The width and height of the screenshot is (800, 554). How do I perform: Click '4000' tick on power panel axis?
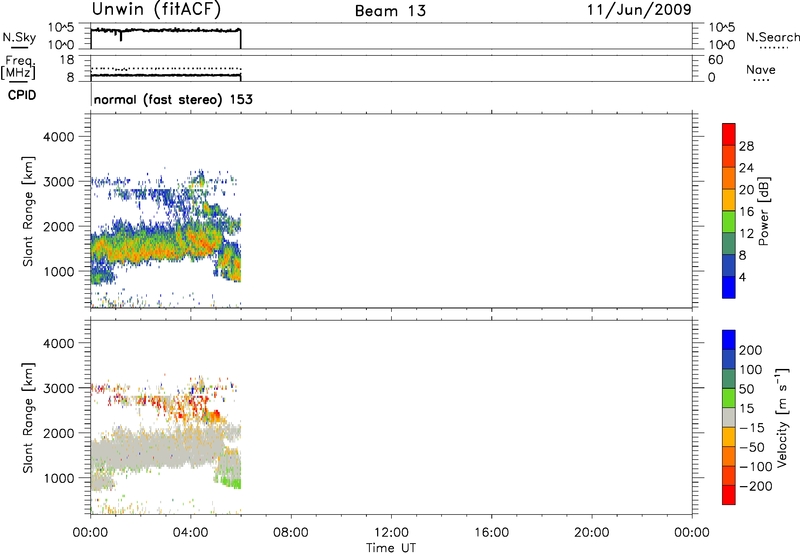pyautogui.click(x=58, y=137)
